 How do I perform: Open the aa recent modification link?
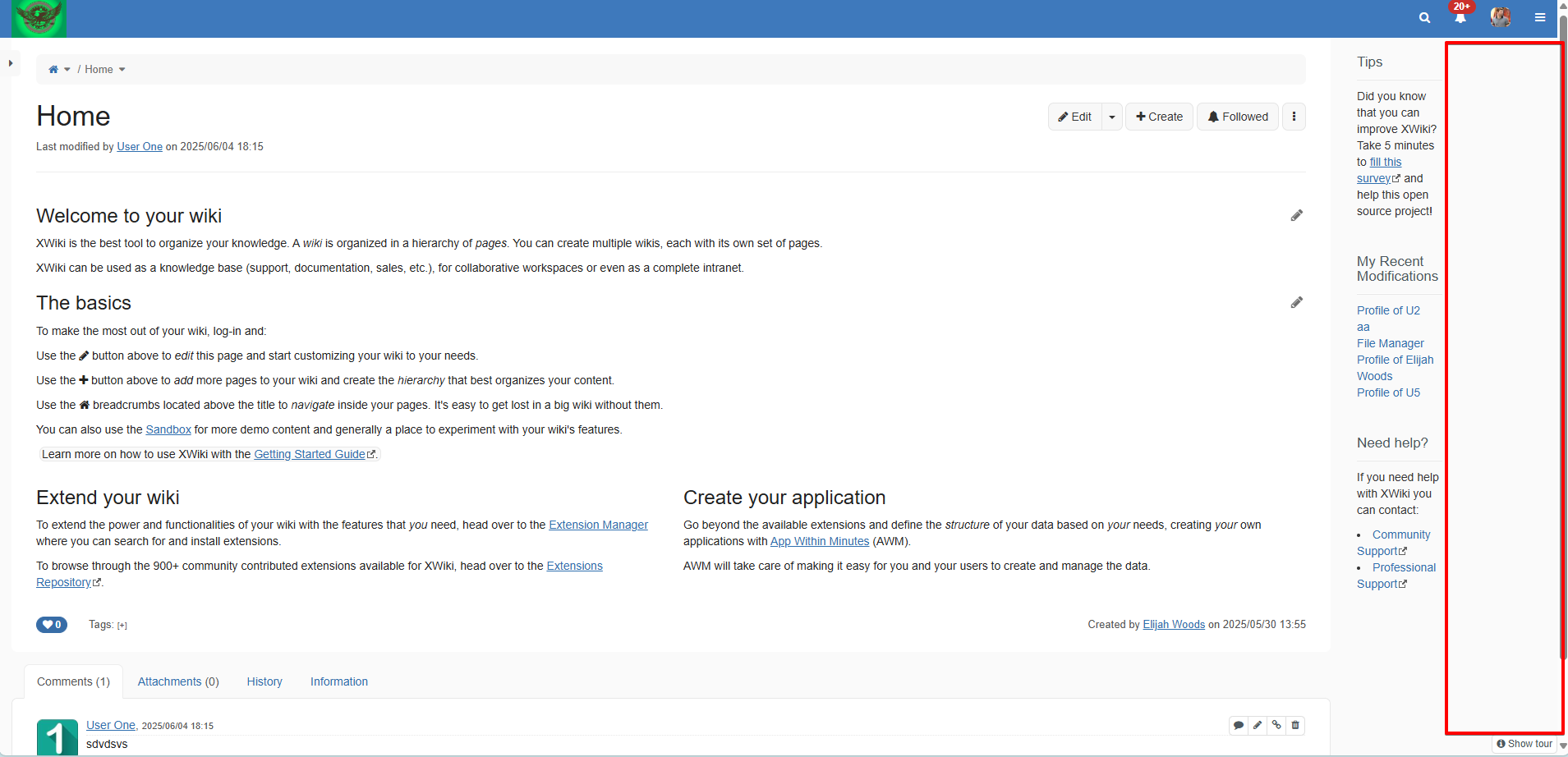coord(1363,327)
